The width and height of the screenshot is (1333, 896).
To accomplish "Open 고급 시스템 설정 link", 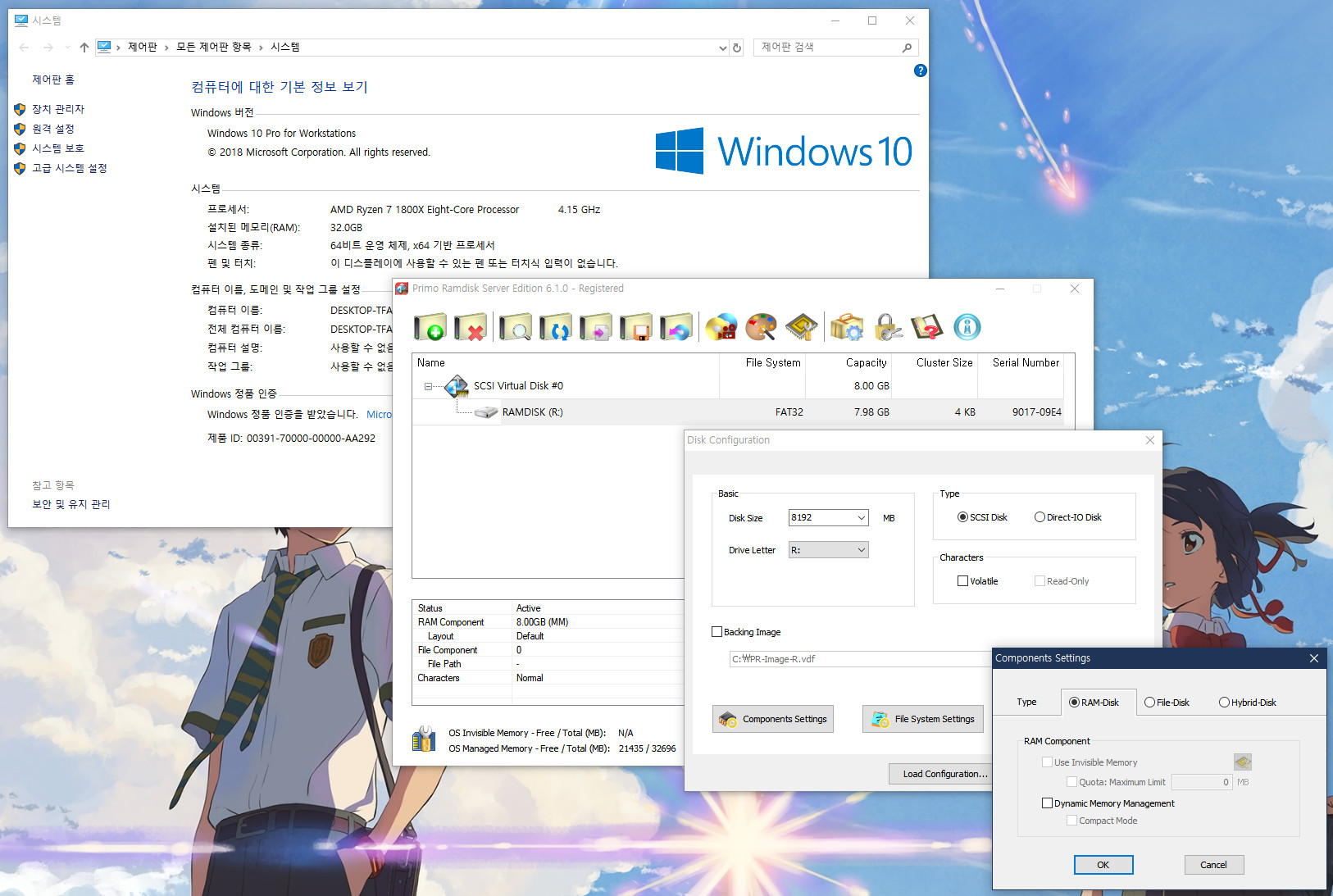I will [70, 168].
